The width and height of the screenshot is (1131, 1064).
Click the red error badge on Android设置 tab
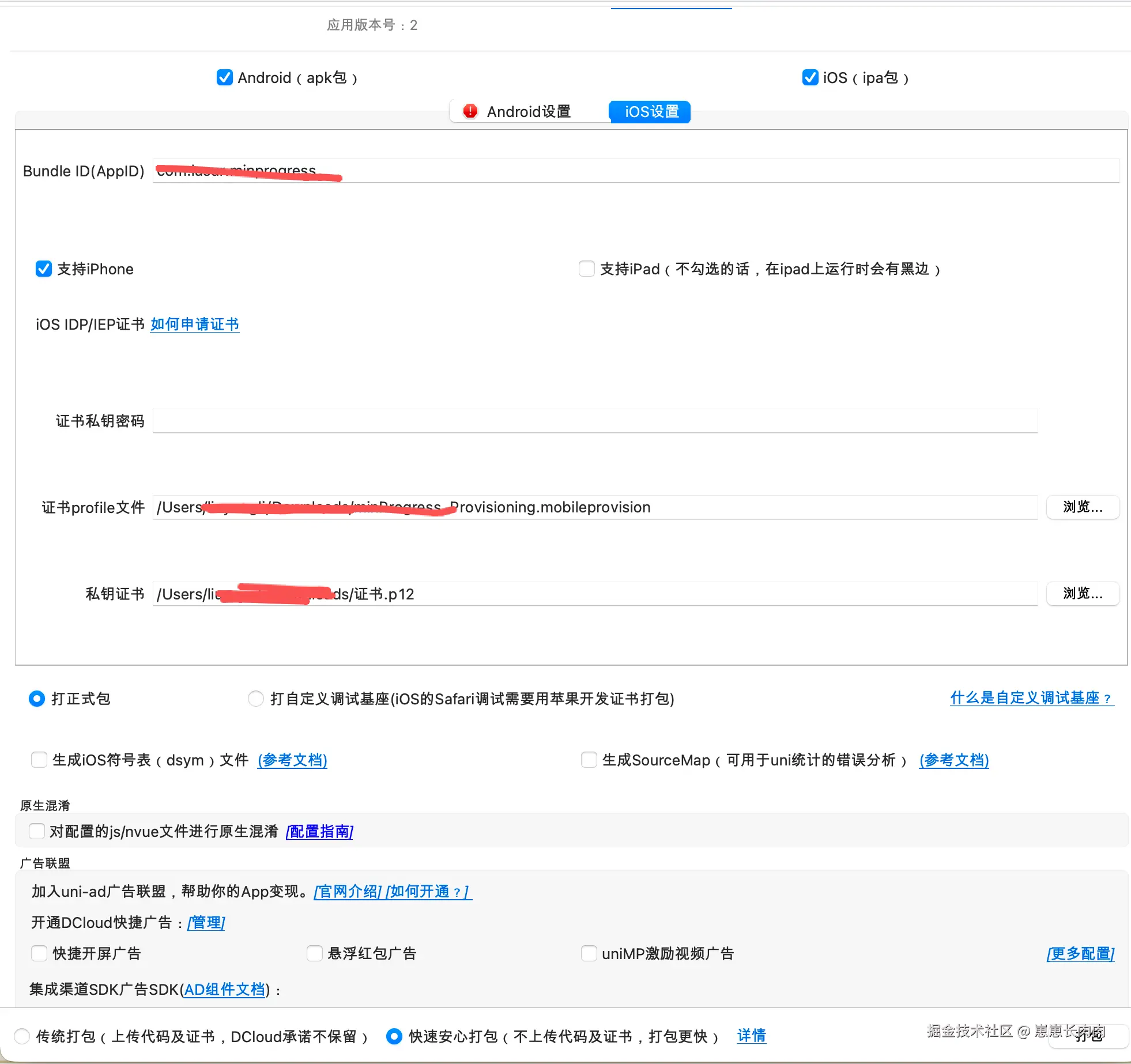point(471,111)
